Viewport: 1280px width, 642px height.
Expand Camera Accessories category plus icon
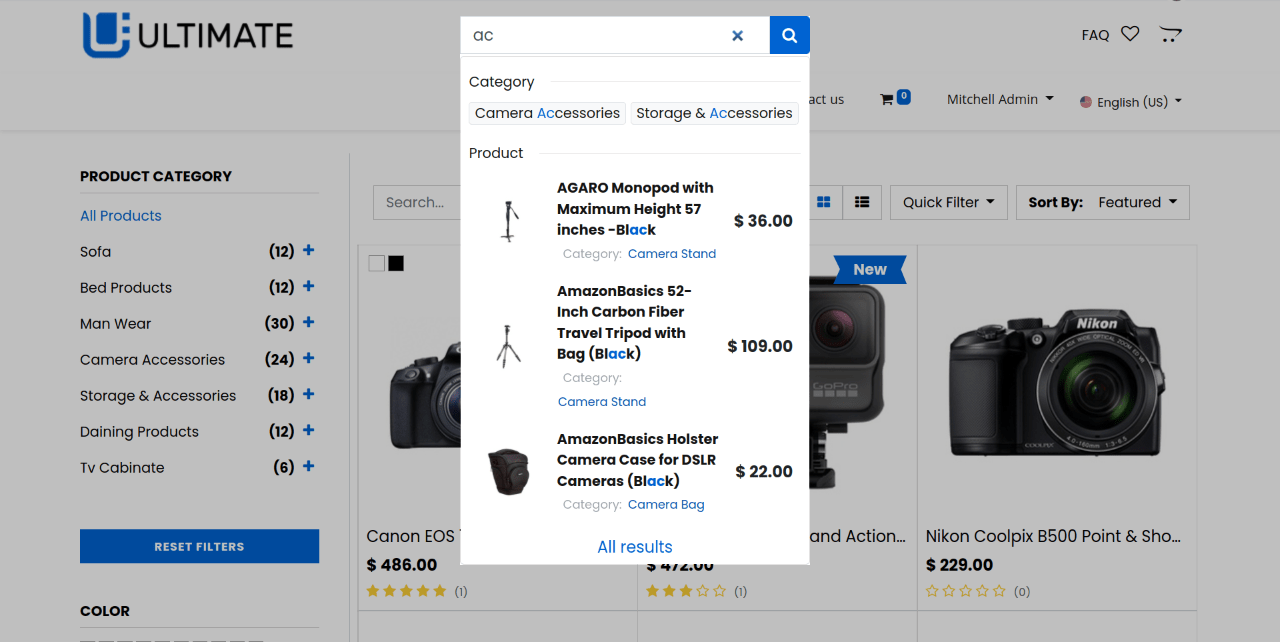pos(308,359)
